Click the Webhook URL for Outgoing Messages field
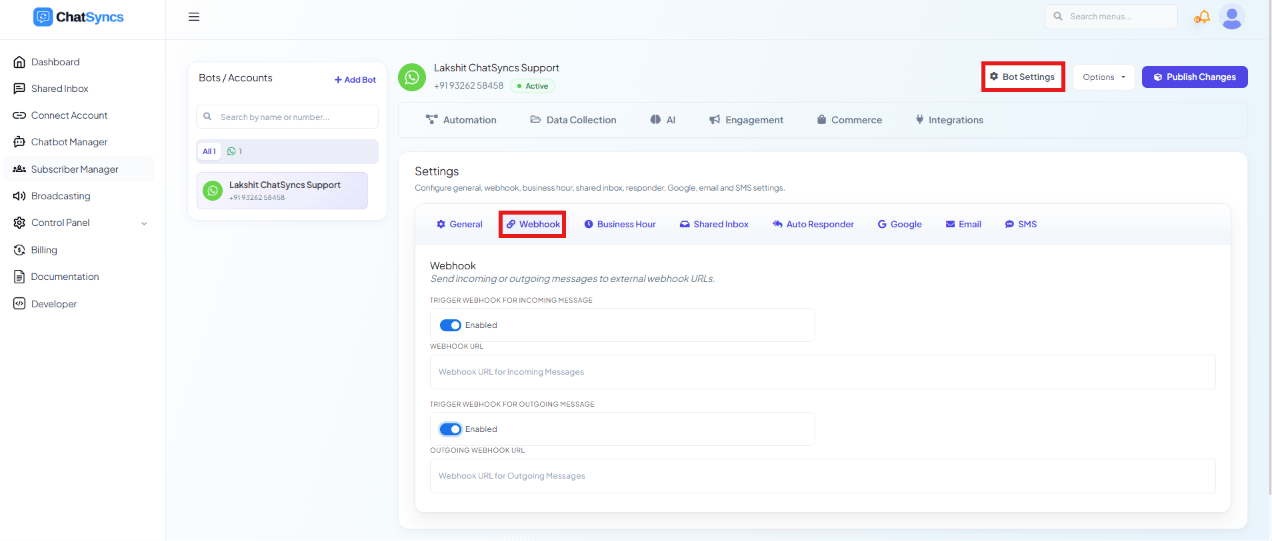Image resolution: width=1272 pixels, height=541 pixels. [823, 476]
